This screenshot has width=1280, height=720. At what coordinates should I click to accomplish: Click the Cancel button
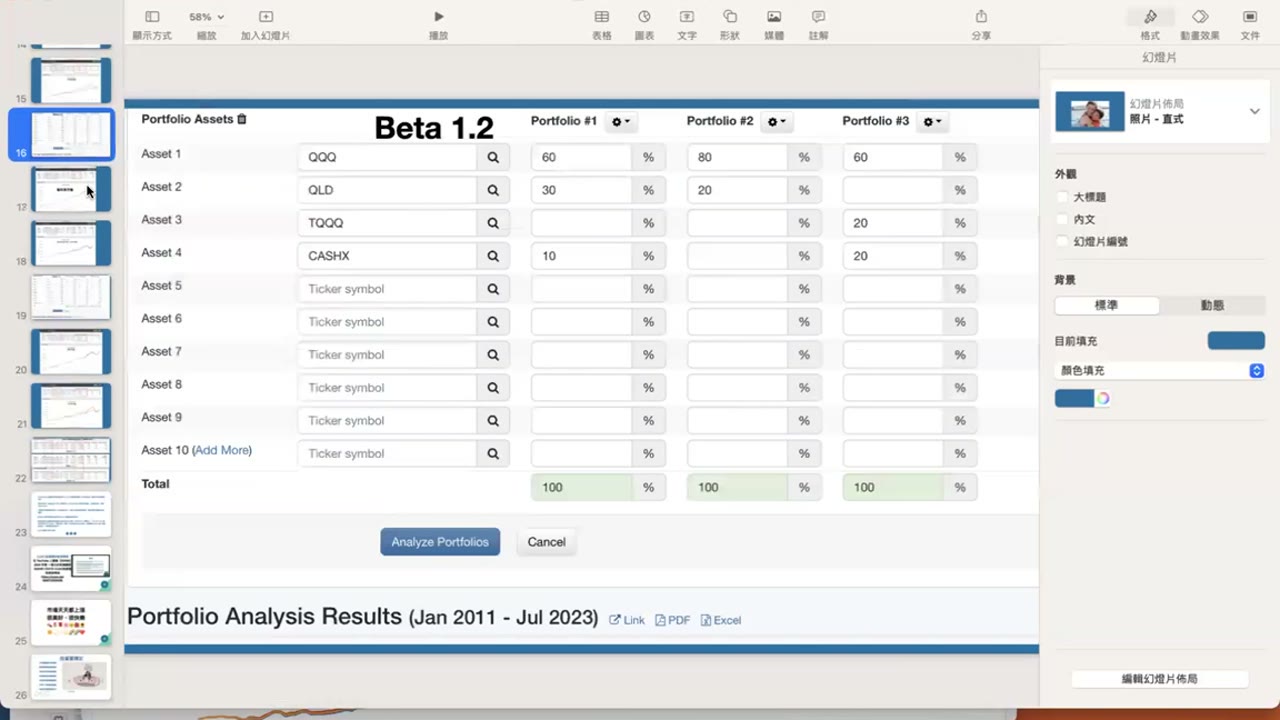tap(546, 542)
